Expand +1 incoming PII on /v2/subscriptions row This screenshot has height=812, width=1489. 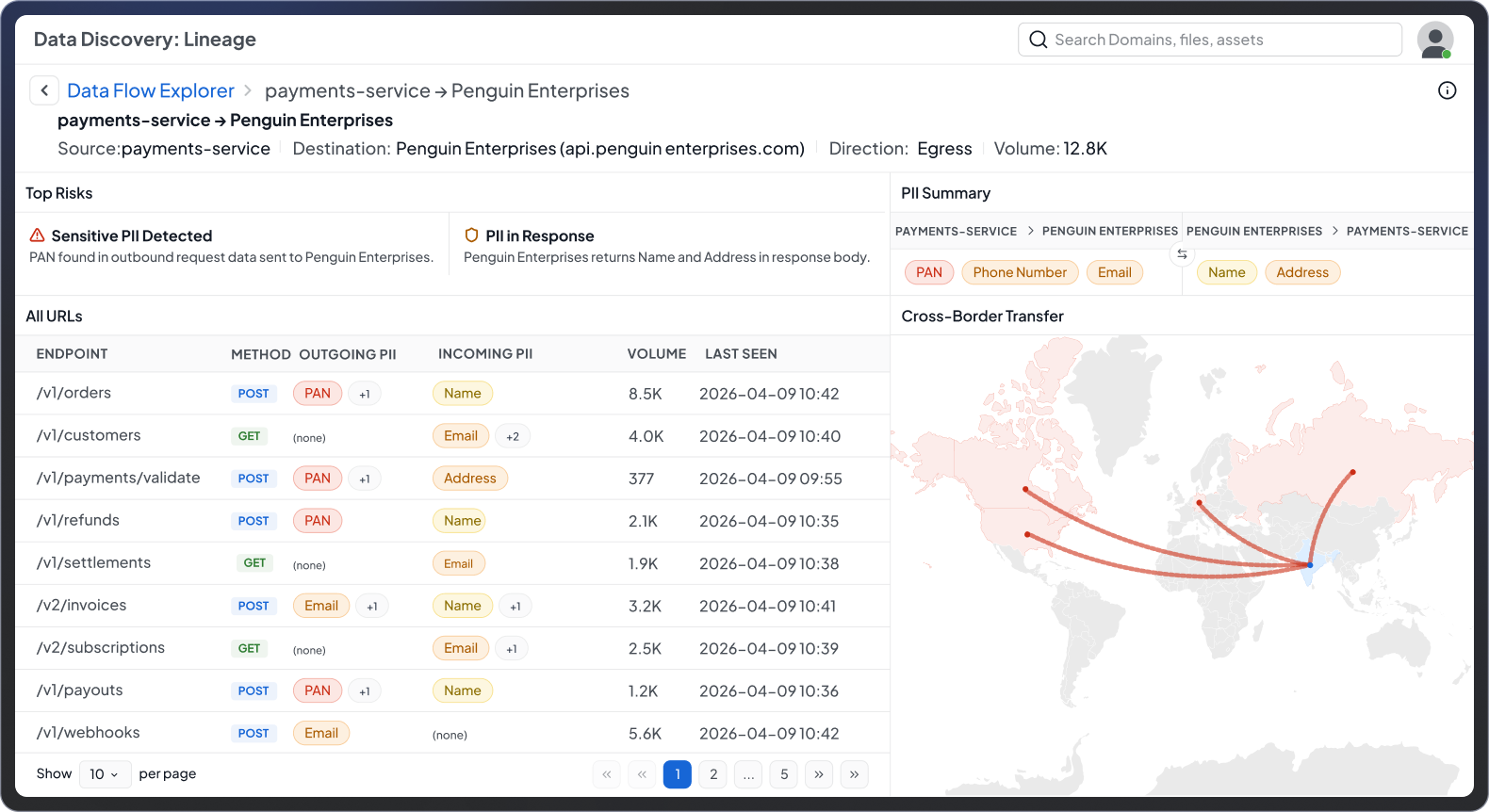pos(512,648)
